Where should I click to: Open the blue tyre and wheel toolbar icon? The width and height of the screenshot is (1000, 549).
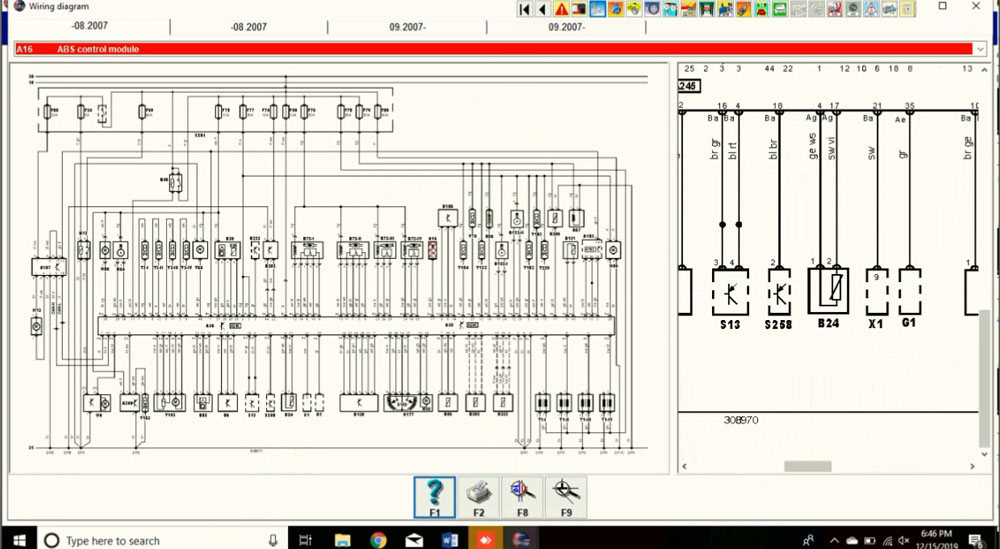(x=652, y=9)
